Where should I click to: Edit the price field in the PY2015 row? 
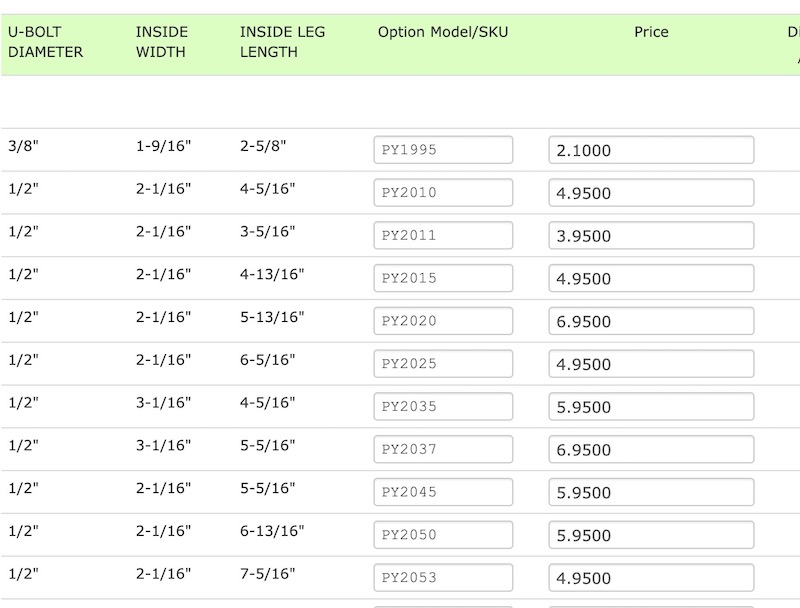click(651, 278)
